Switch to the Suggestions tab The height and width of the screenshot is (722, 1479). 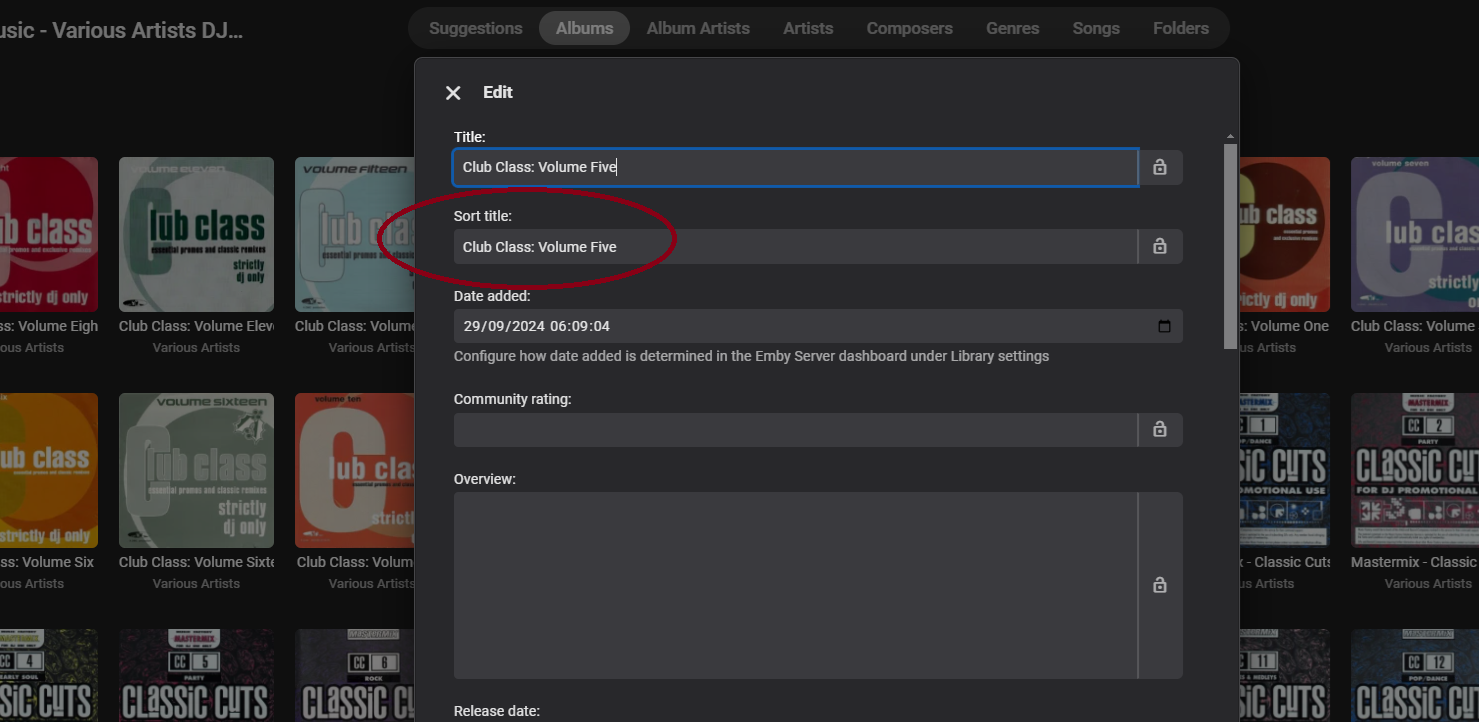(x=475, y=28)
